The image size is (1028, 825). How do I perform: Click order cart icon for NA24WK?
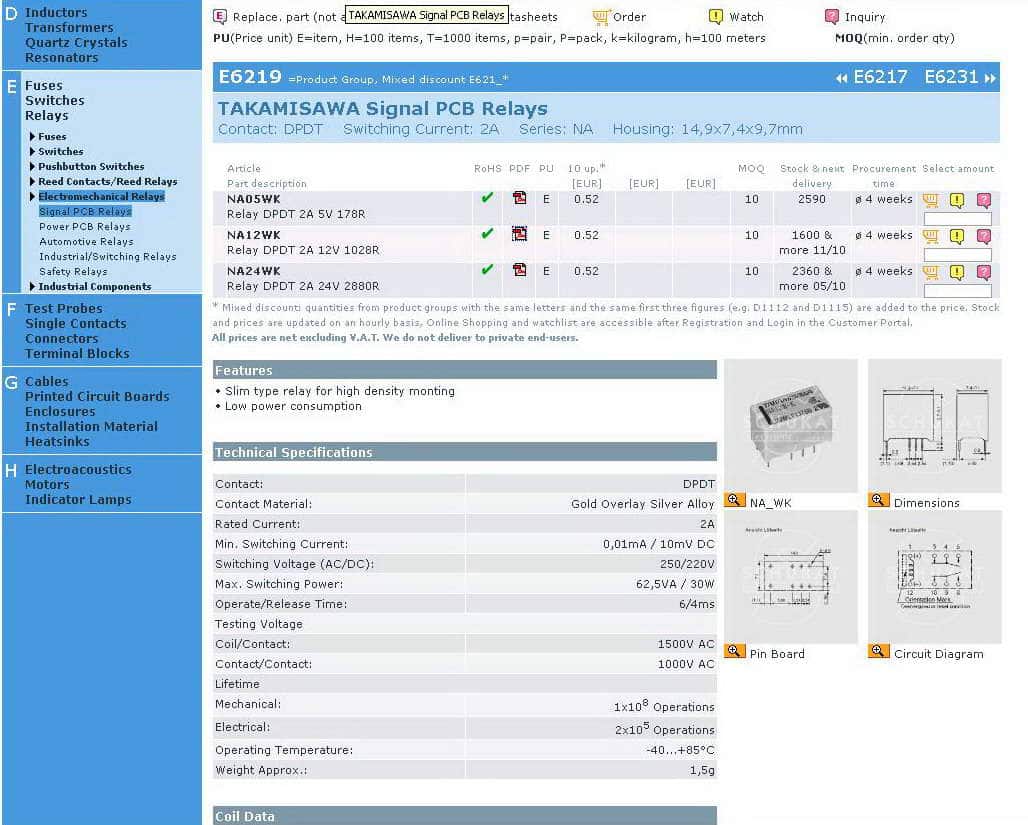click(x=930, y=272)
